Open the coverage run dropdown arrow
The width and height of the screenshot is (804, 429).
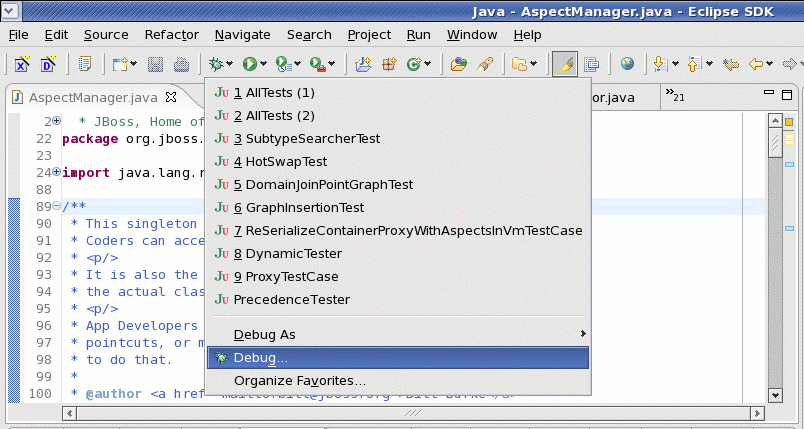pyautogui.click(x=297, y=64)
